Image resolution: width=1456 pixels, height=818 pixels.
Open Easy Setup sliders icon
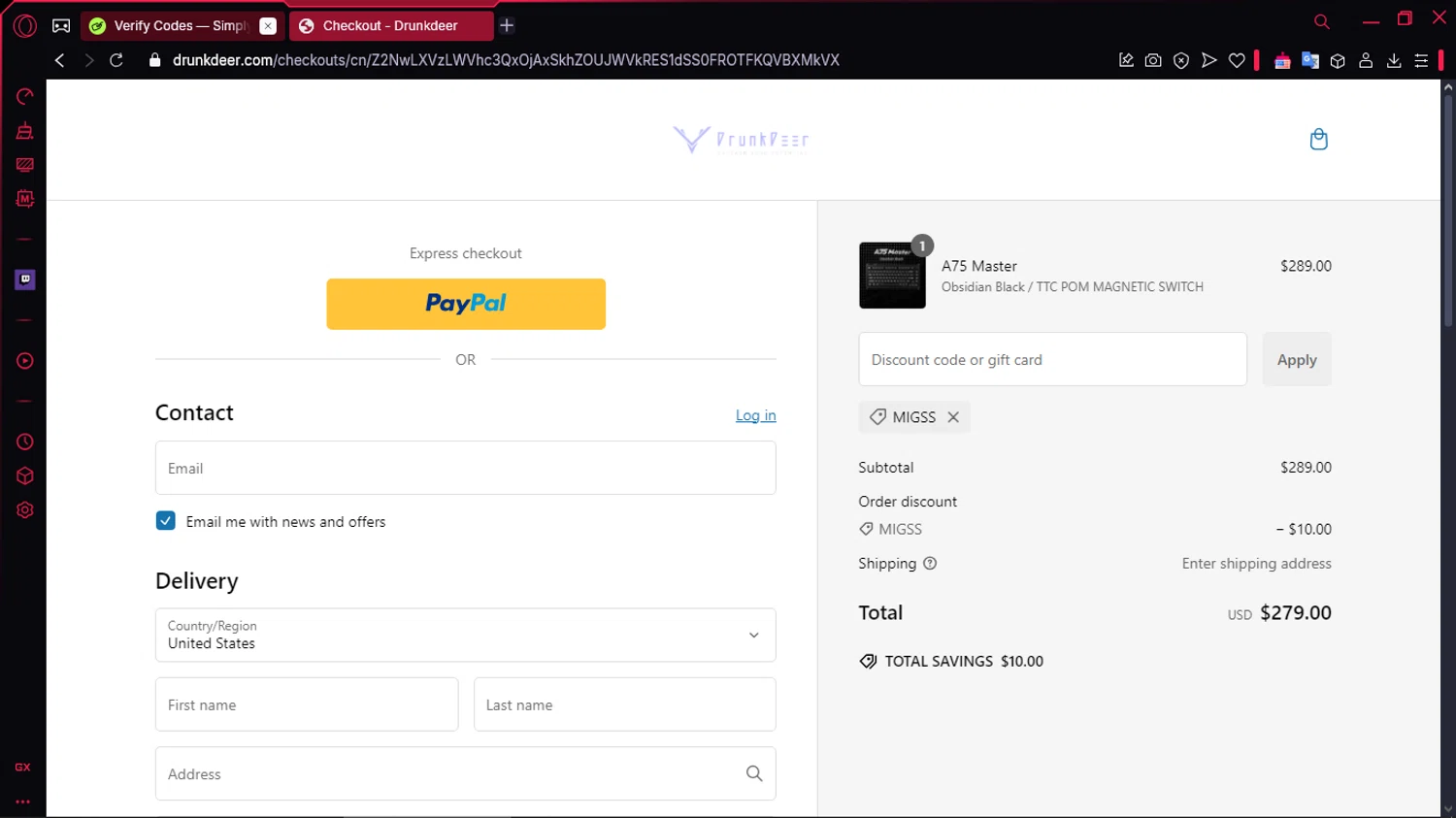point(1421,60)
